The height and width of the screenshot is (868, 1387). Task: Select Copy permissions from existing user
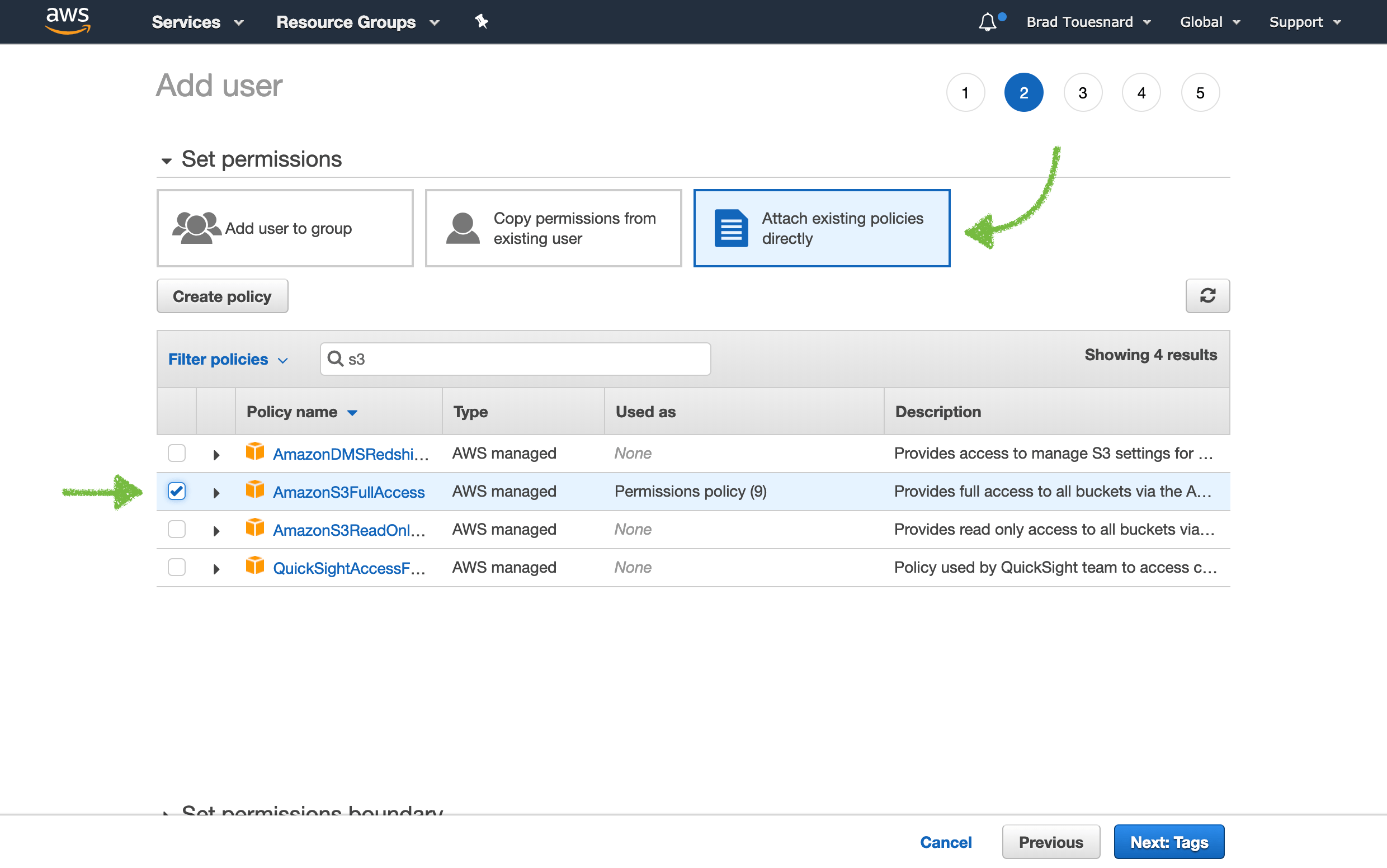[554, 228]
